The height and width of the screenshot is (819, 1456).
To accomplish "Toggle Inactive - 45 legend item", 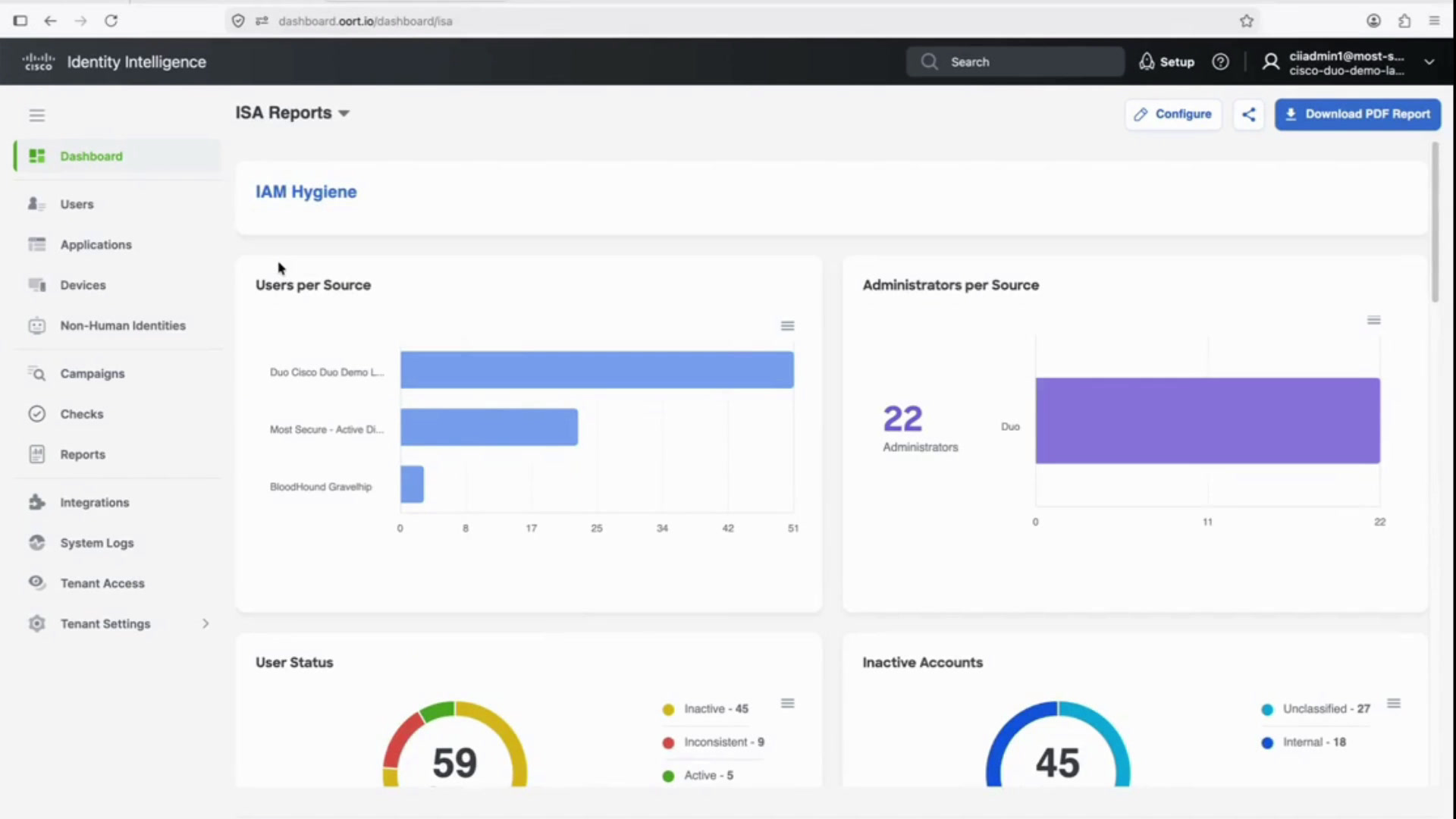I will [x=705, y=709].
